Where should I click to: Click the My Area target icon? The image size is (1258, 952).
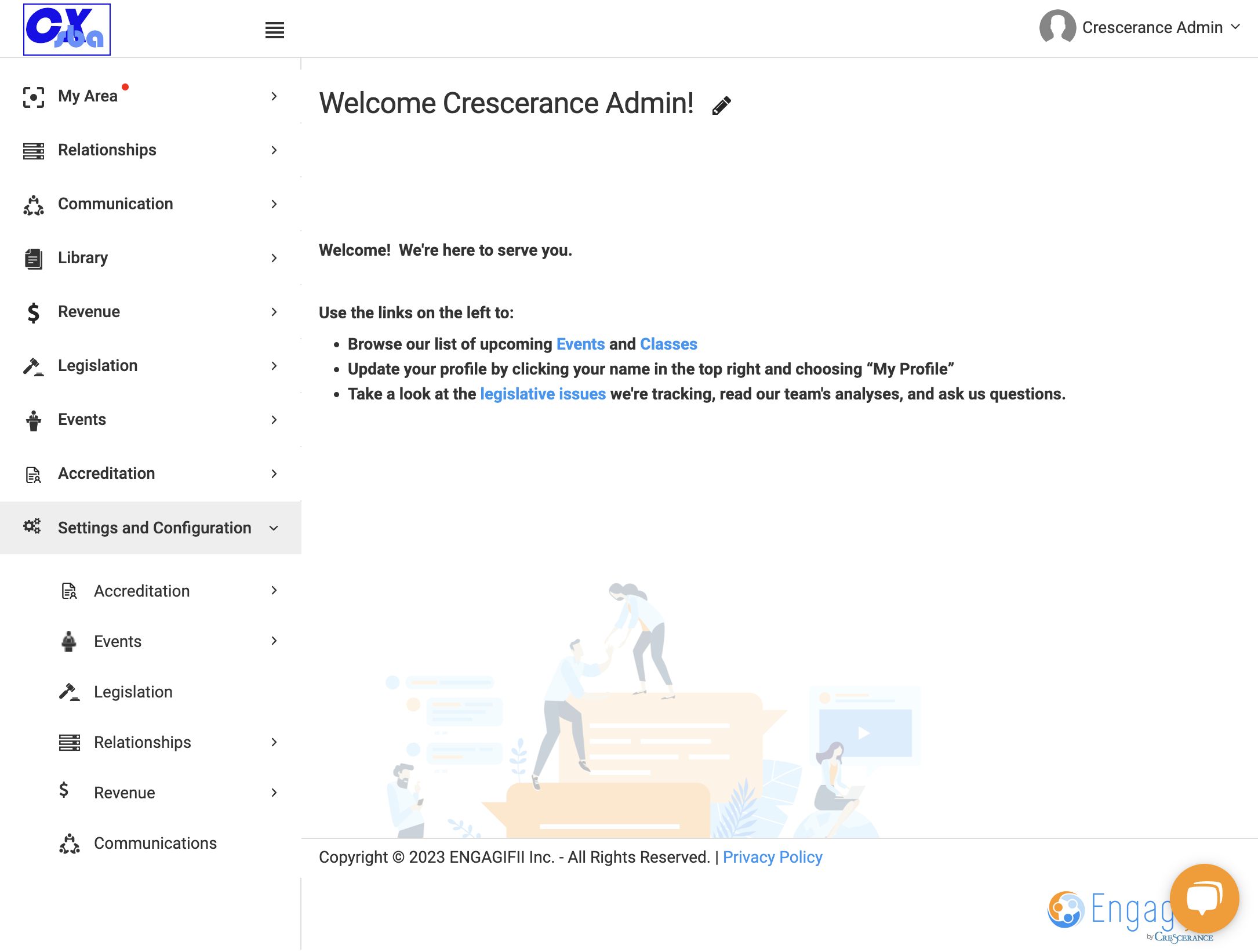tap(34, 96)
